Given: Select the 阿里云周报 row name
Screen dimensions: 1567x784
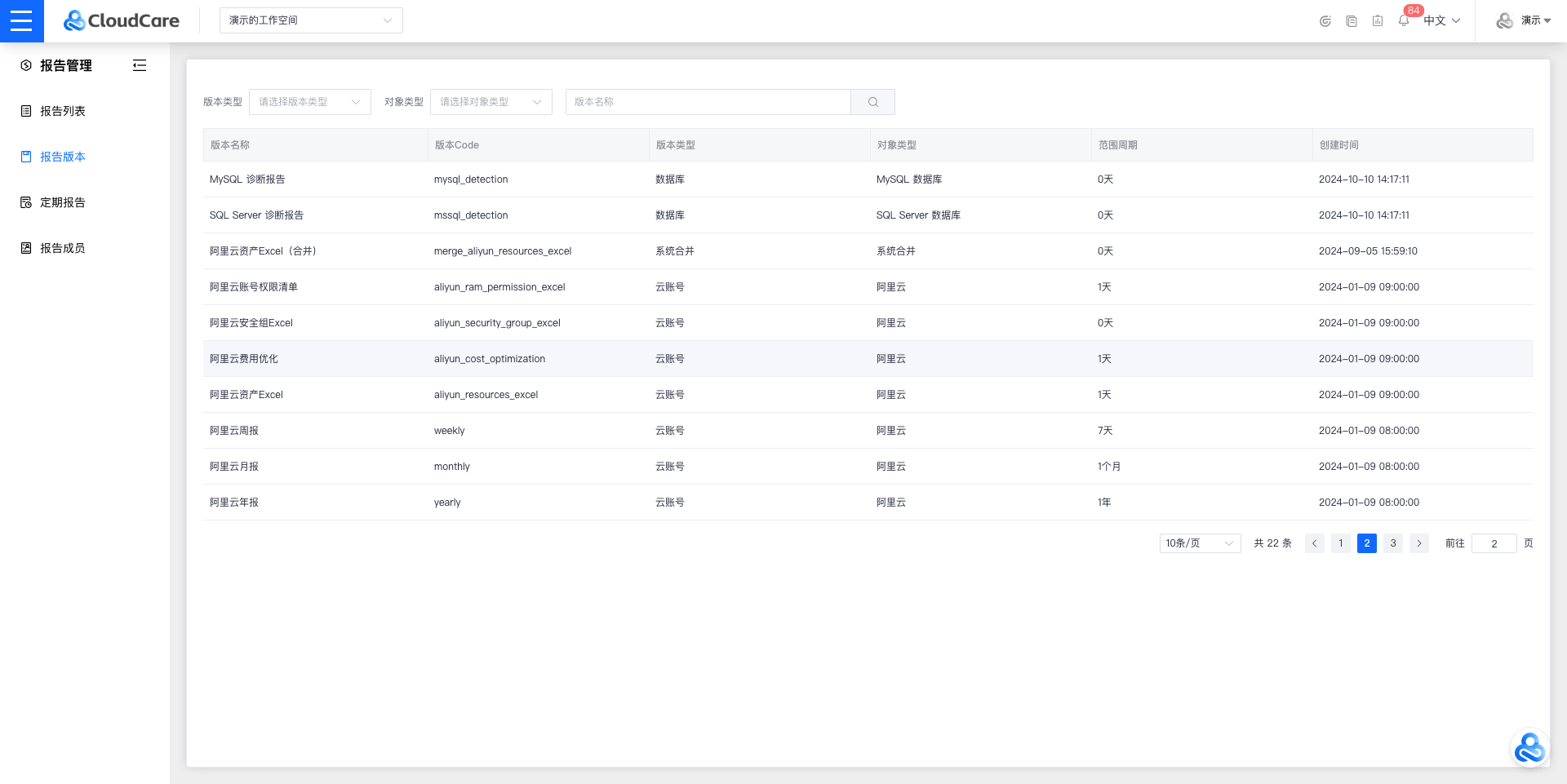Looking at the screenshot, I should (234, 431).
